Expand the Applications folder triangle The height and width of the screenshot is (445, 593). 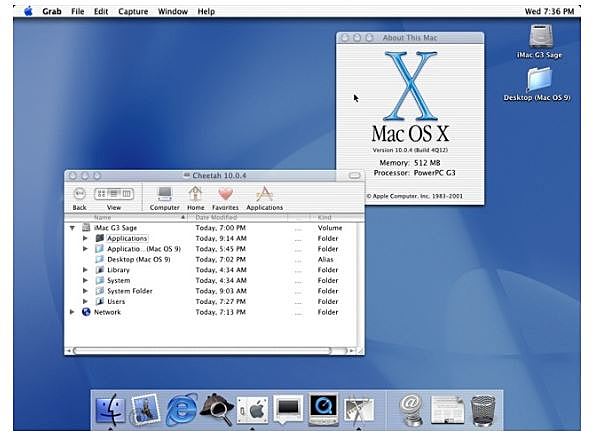pos(85,238)
